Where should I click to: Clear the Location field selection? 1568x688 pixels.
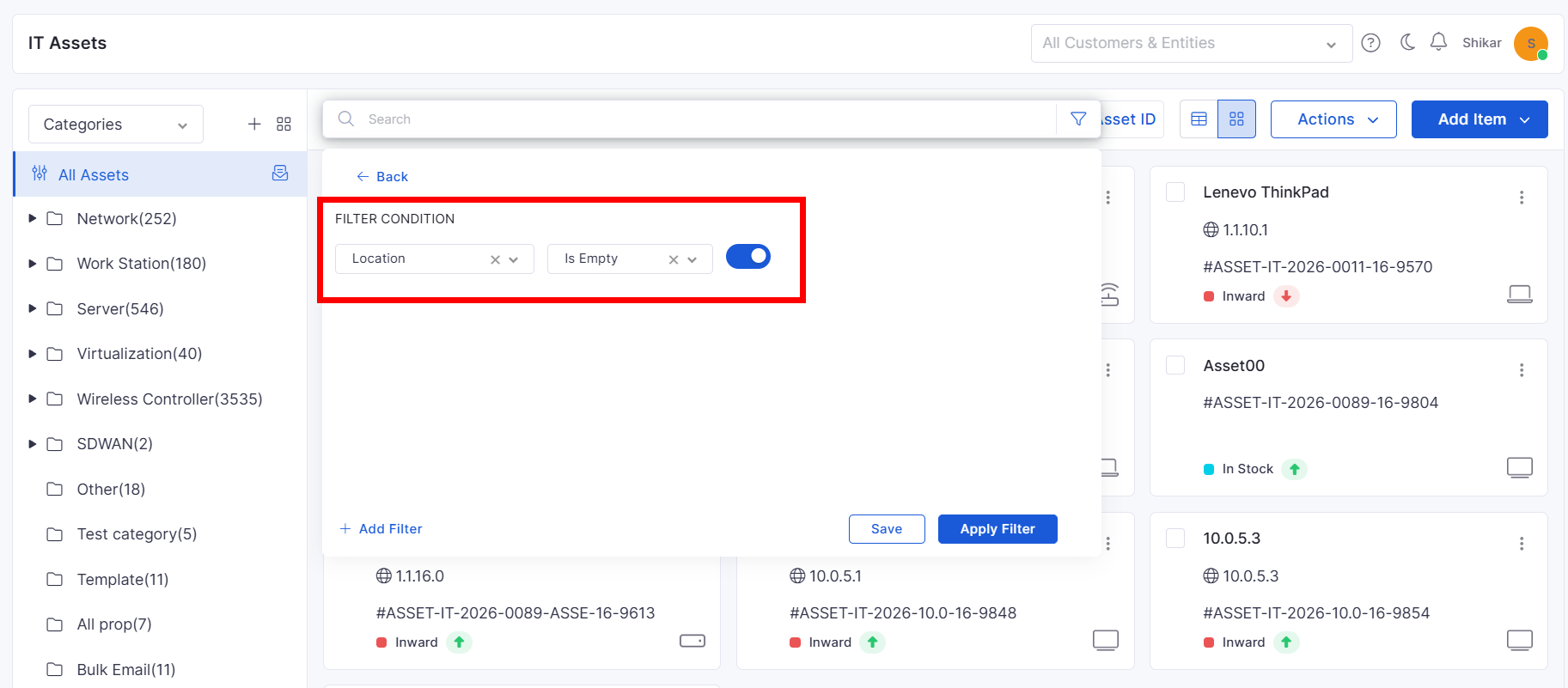coord(495,259)
